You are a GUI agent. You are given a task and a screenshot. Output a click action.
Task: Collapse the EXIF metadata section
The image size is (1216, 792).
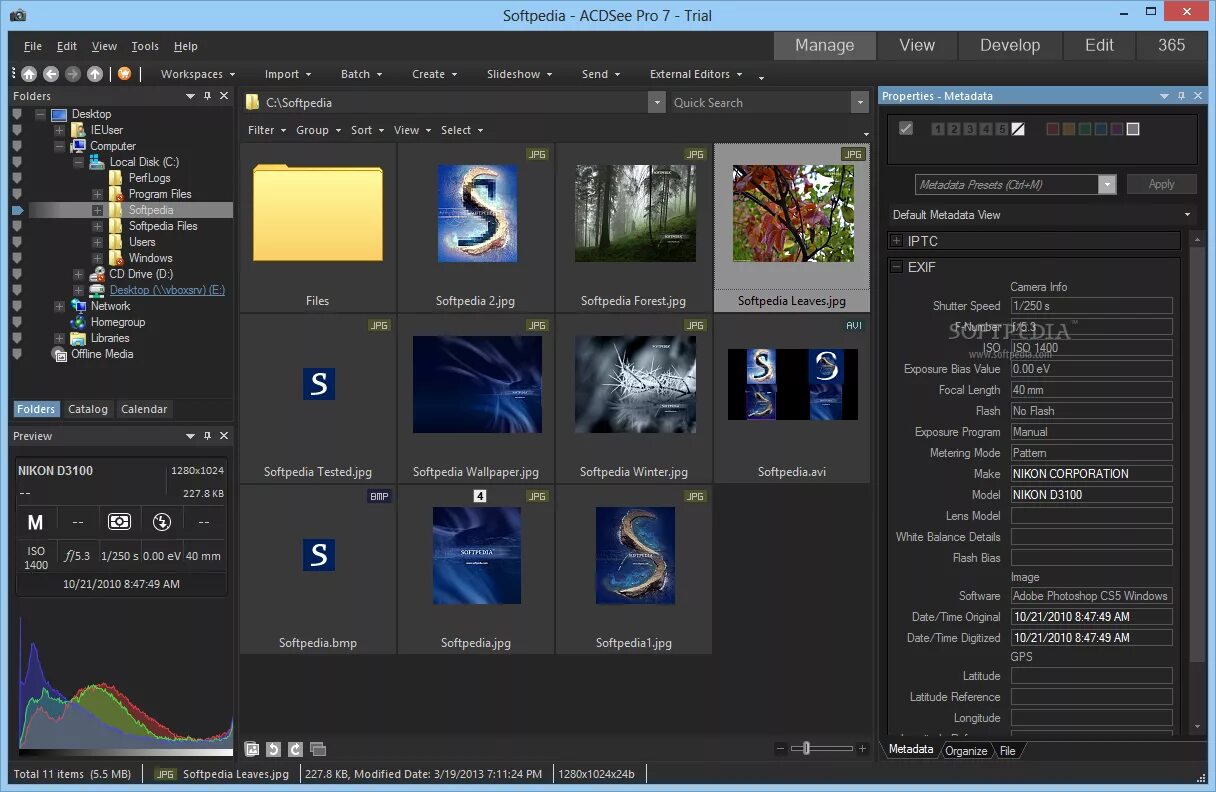tap(895, 268)
